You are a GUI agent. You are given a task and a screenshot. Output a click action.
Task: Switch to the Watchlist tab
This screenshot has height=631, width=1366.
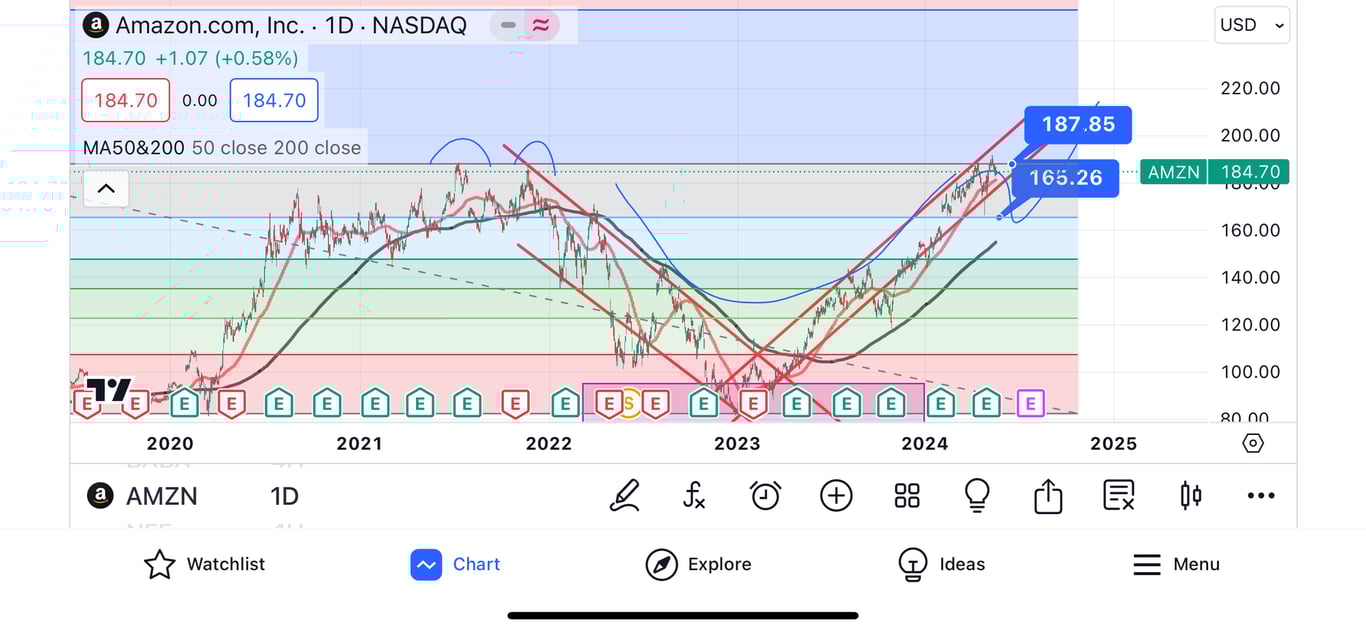[205, 564]
